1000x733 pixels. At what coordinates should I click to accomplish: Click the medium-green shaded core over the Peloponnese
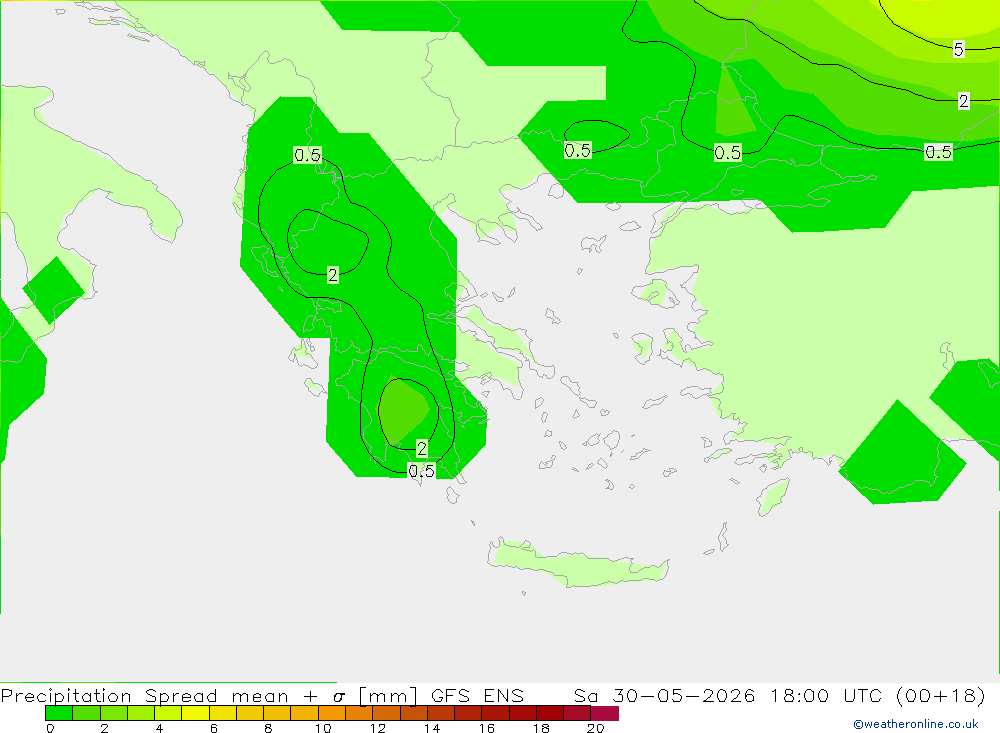(x=404, y=411)
